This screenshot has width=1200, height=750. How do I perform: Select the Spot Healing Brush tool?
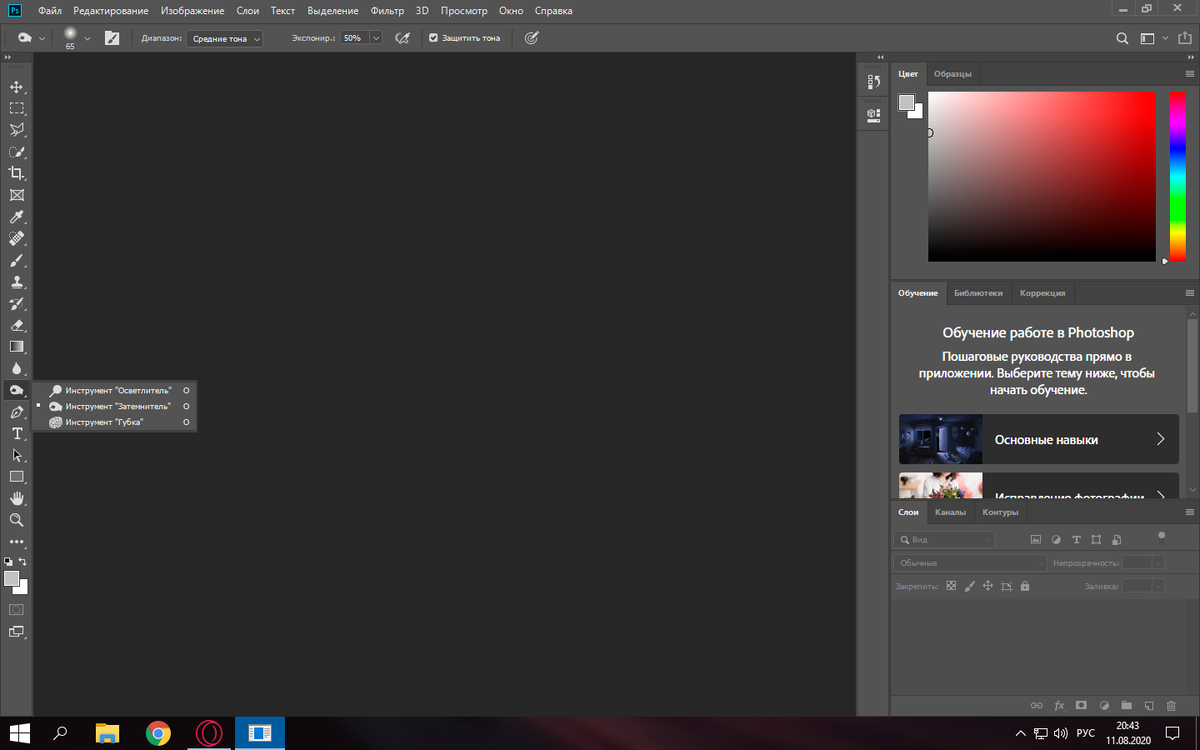tap(16, 239)
